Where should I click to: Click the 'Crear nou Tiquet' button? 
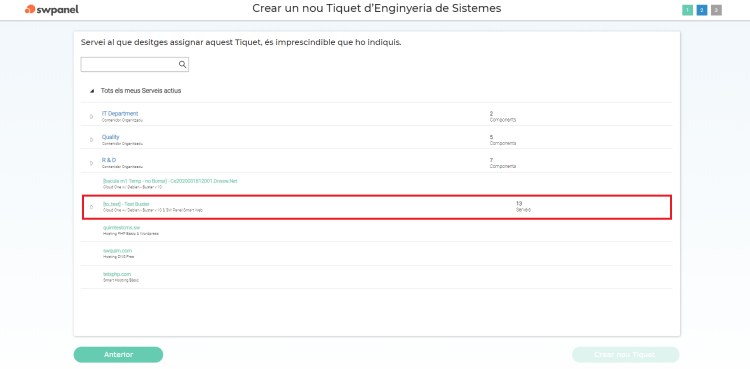click(626, 355)
